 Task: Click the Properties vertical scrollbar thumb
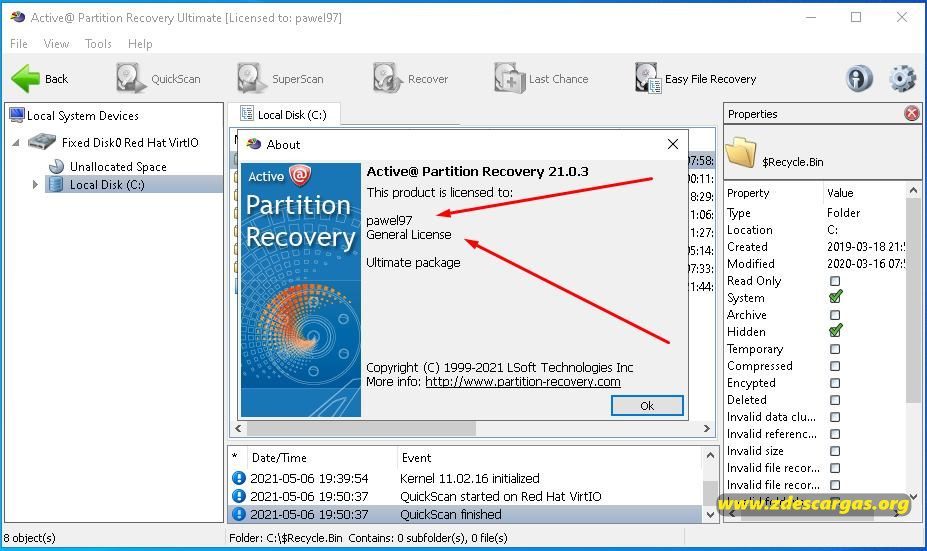point(913,299)
